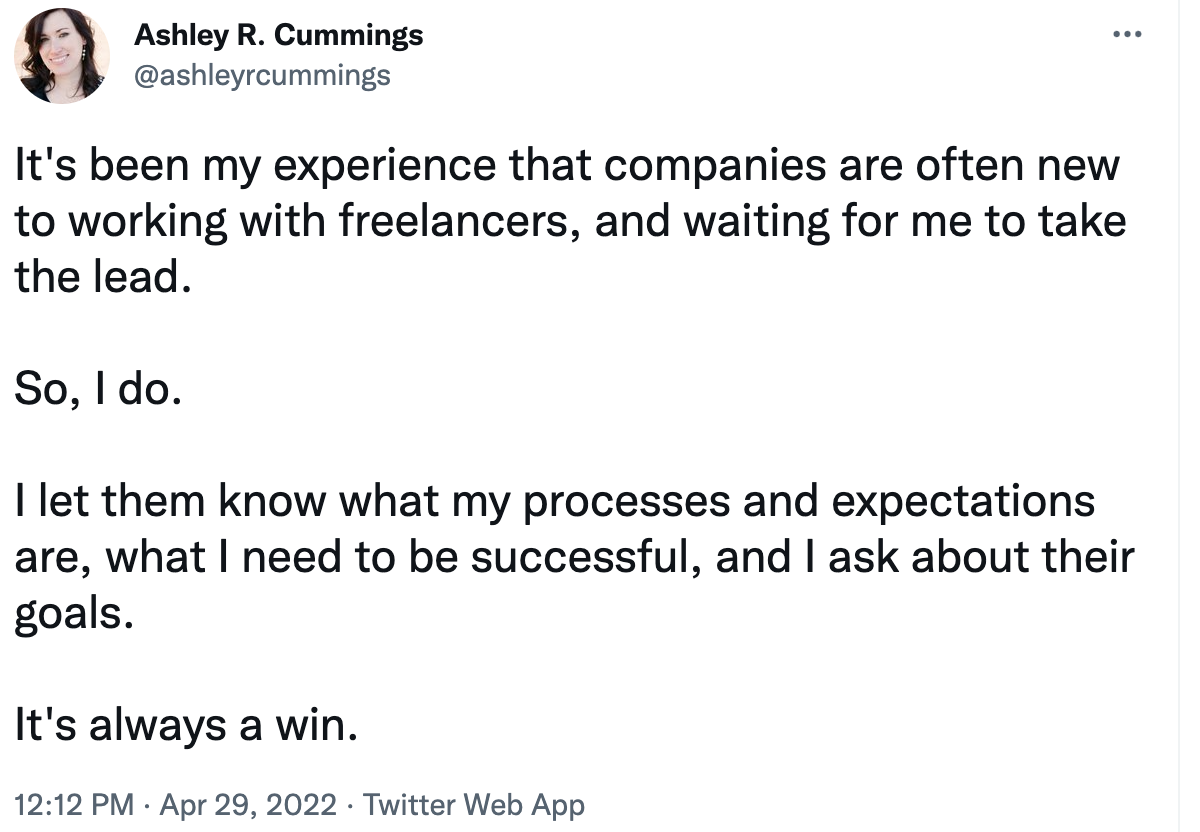Image resolution: width=1200 pixels, height=832 pixels.
Task: Click the word "expectations" in the tweet
Action: click(962, 501)
